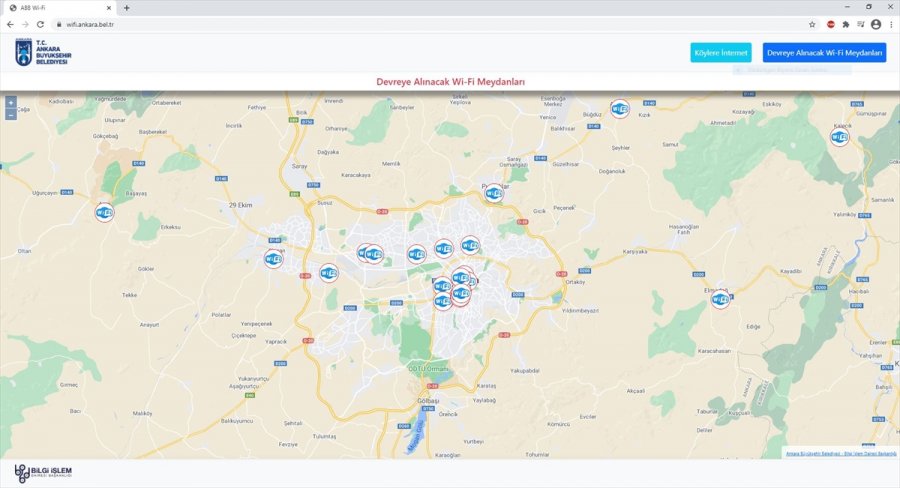Close the ABB Wi-Fi tab

pos(108,8)
